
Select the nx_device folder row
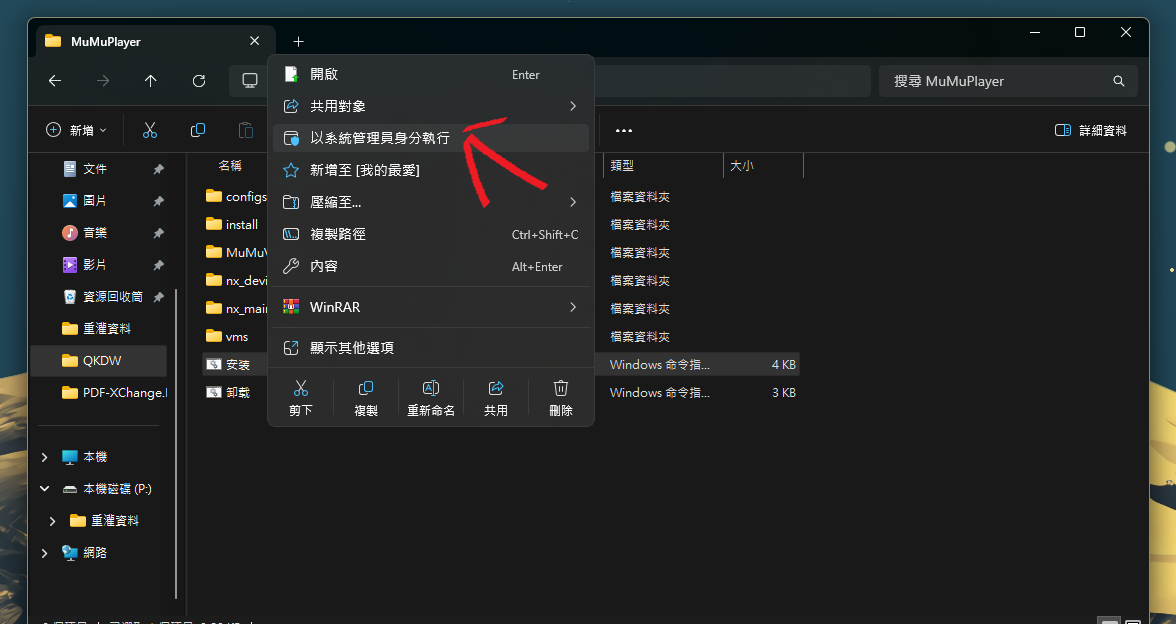(236, 280)
